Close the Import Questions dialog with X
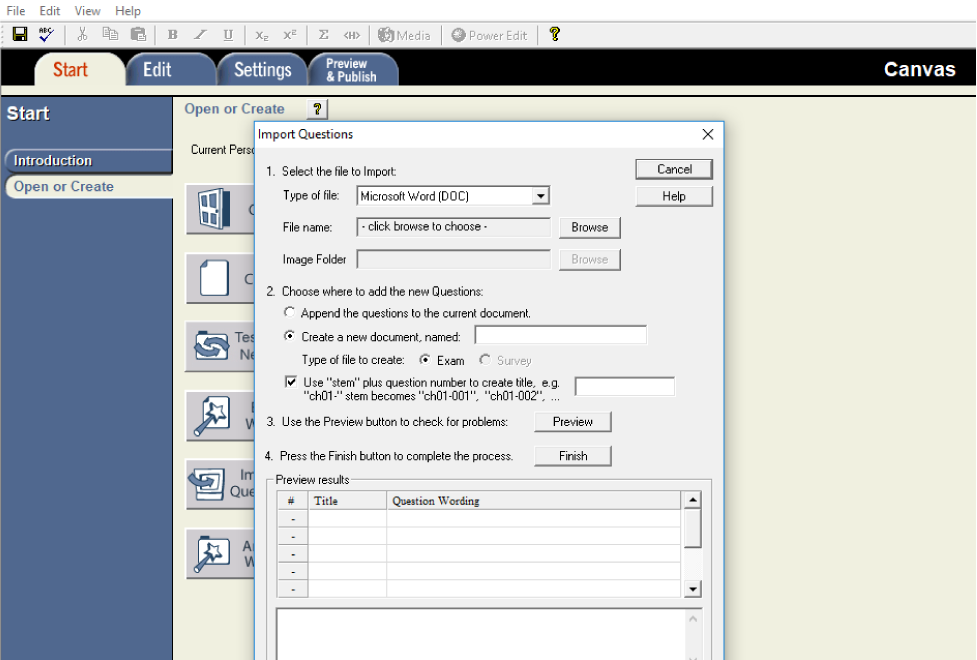Image resolution: width=977 pixels, height=660 pixels. click(708, 135)
